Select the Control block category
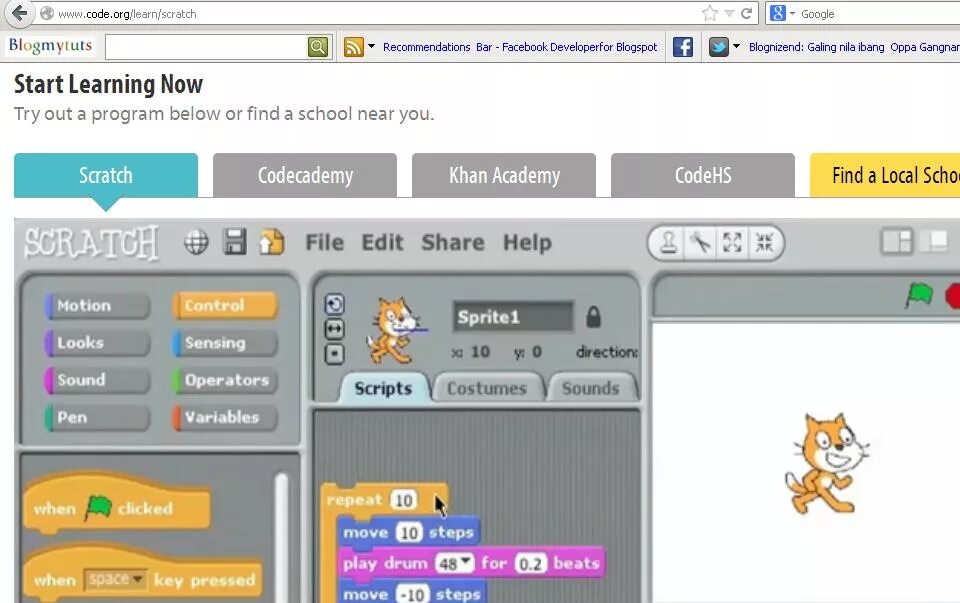960x603 pixels. (225, 305)
